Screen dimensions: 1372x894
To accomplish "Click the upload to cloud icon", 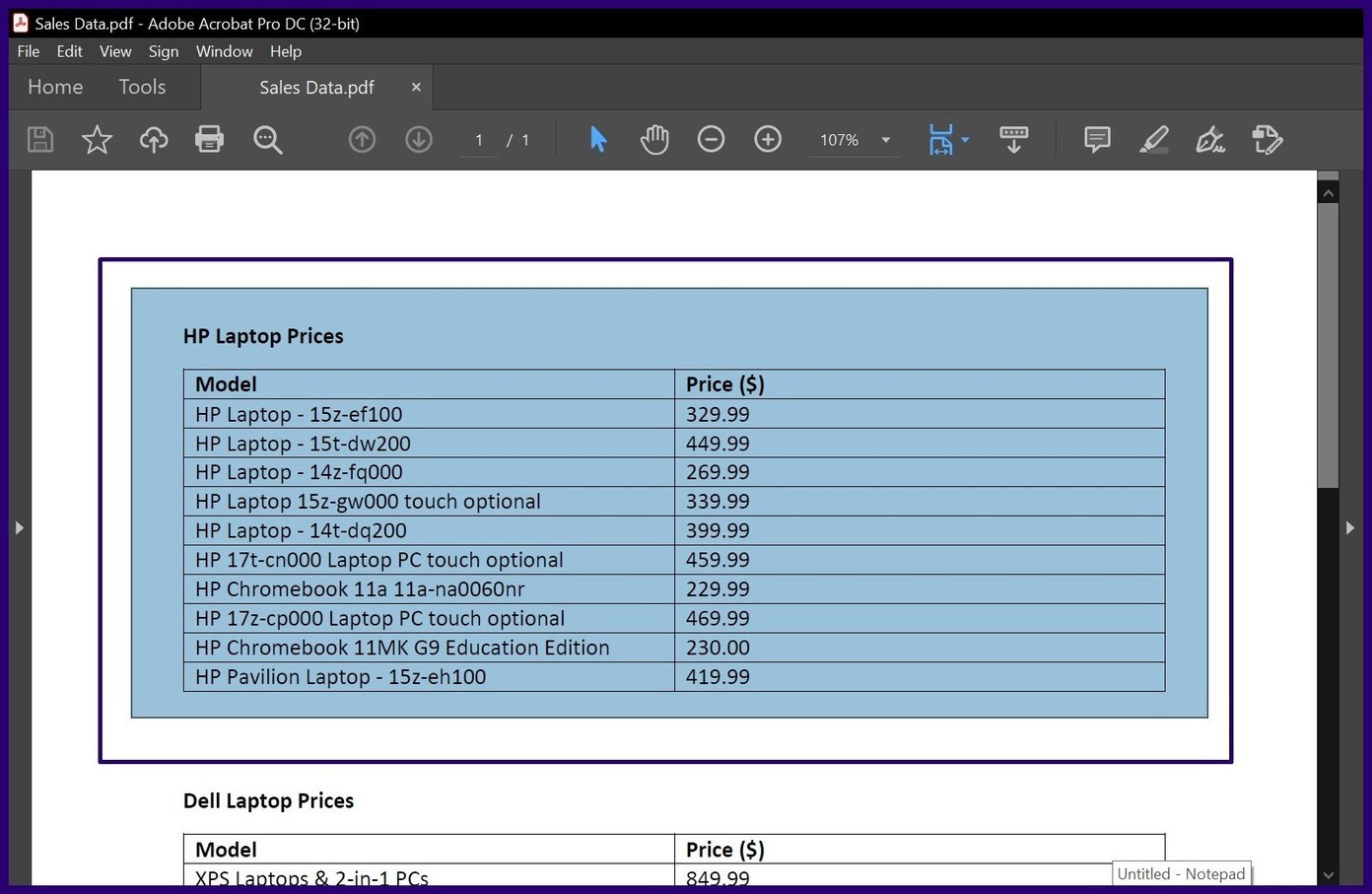I will click(x=154, y=140).
